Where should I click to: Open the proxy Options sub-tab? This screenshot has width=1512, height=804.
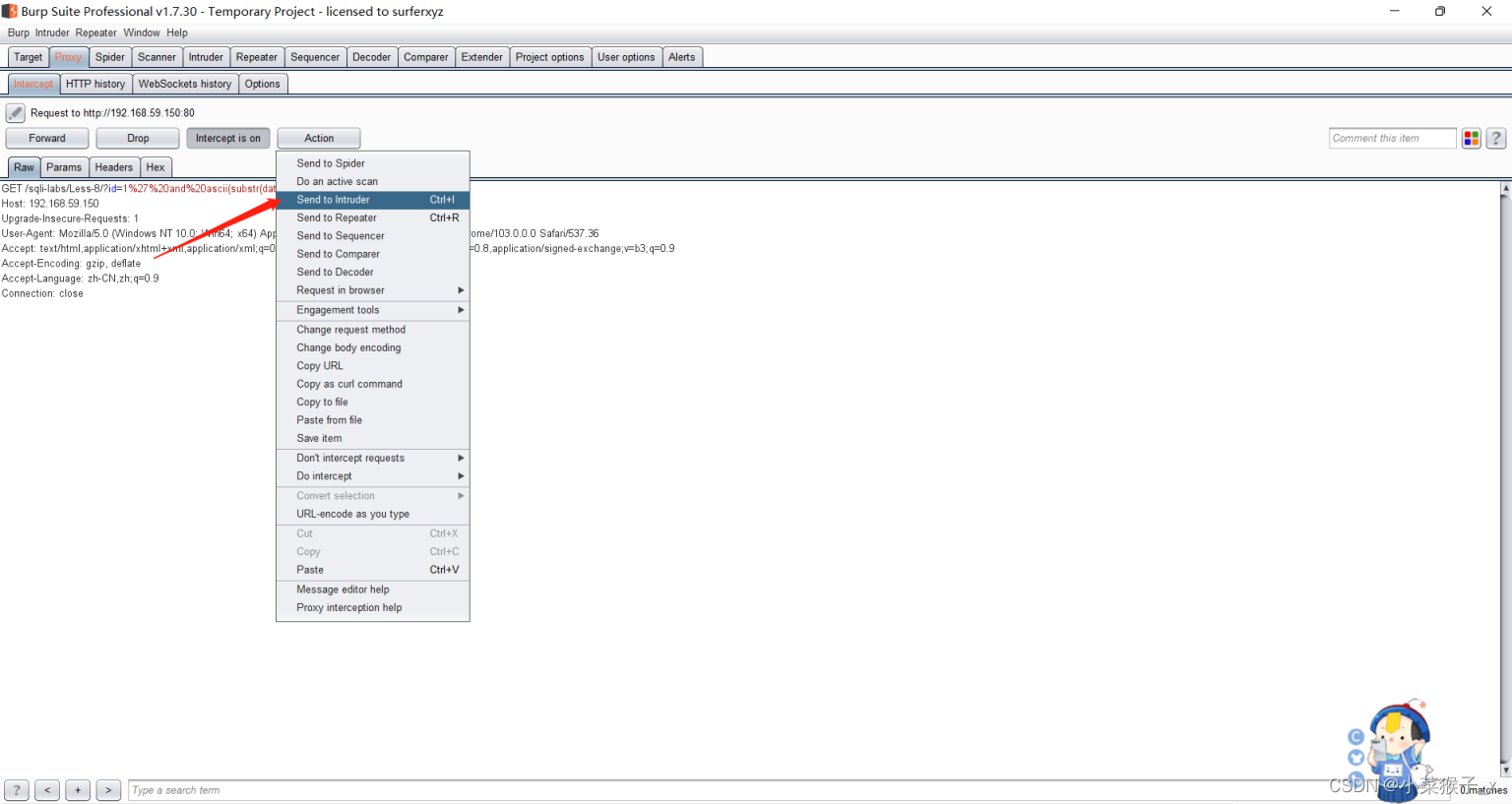click(263, 84)
